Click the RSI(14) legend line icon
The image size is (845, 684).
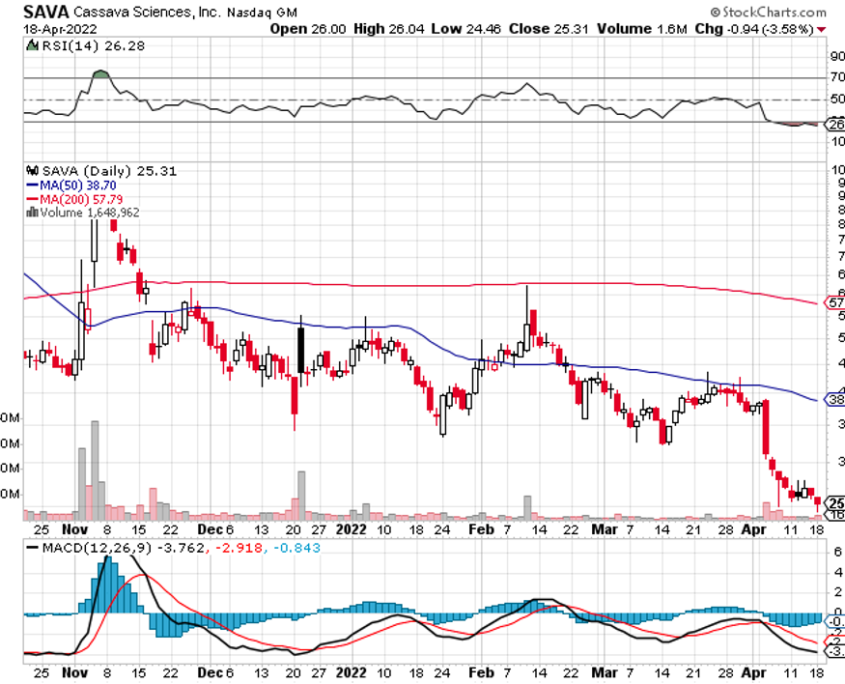click(x=30, y=45)
